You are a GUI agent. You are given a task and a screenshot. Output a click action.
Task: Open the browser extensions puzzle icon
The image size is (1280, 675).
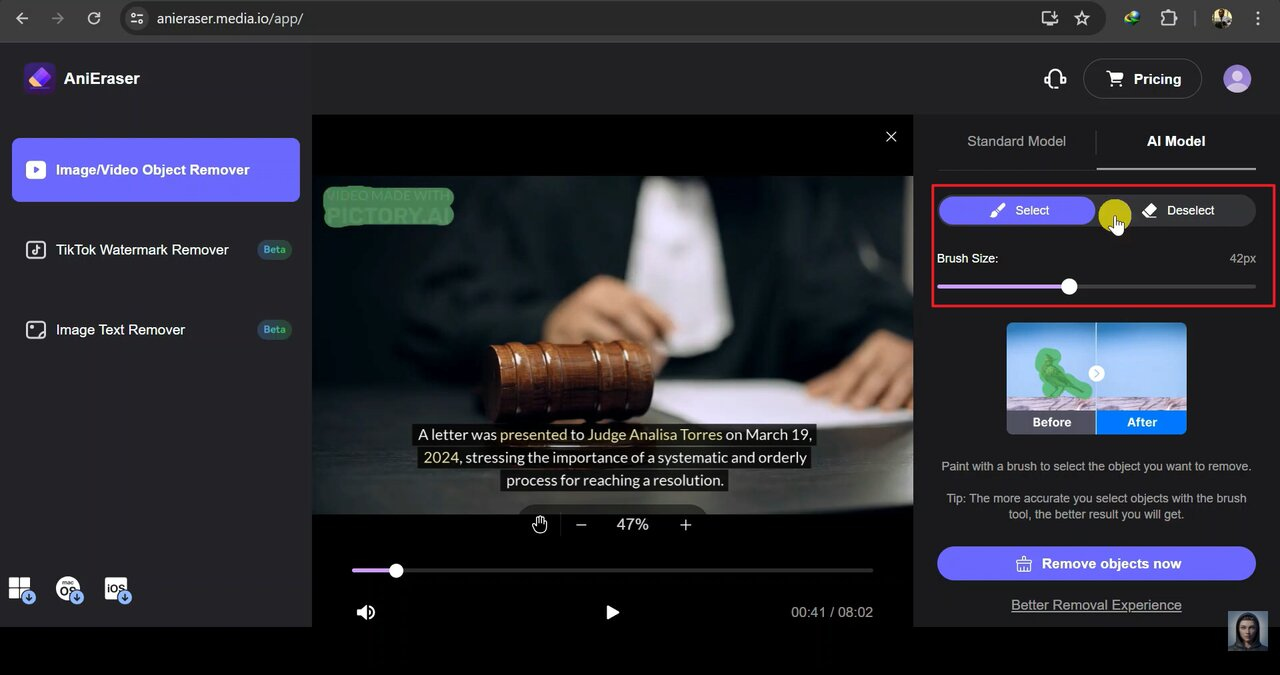(x=1168, y=18)
